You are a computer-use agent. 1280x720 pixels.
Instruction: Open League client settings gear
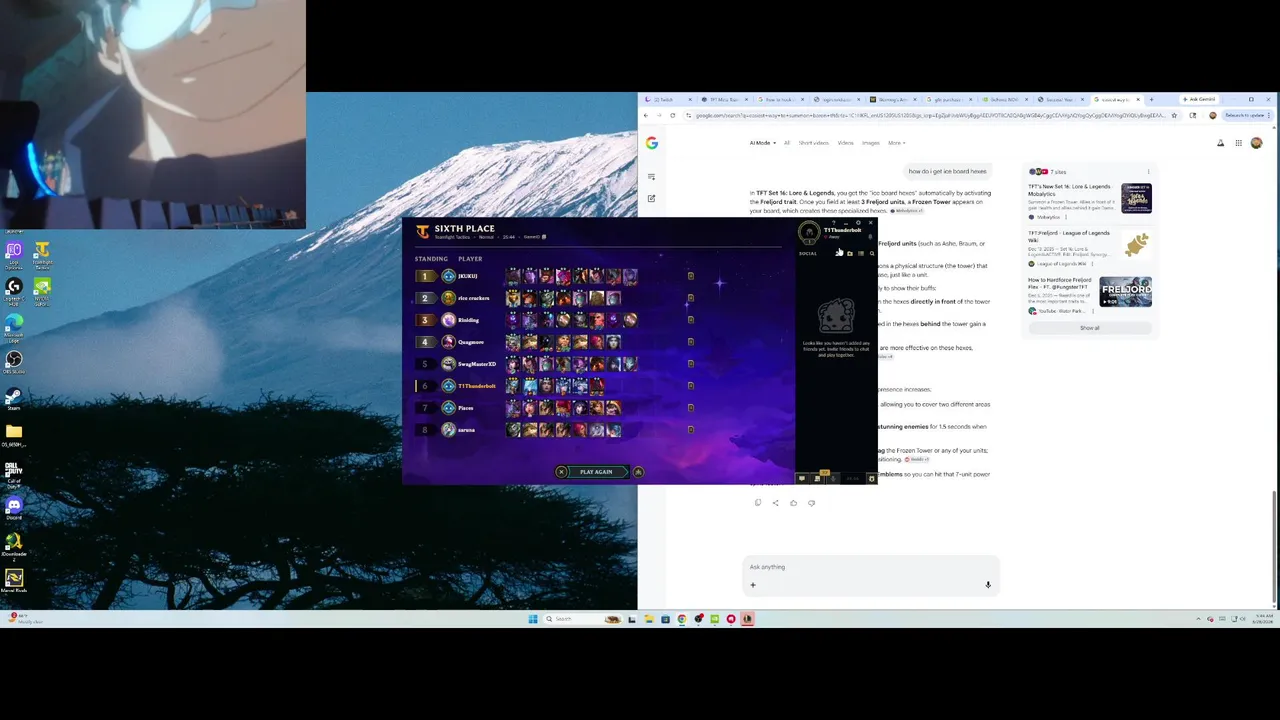pyautogui.click(x=858, y=222)
